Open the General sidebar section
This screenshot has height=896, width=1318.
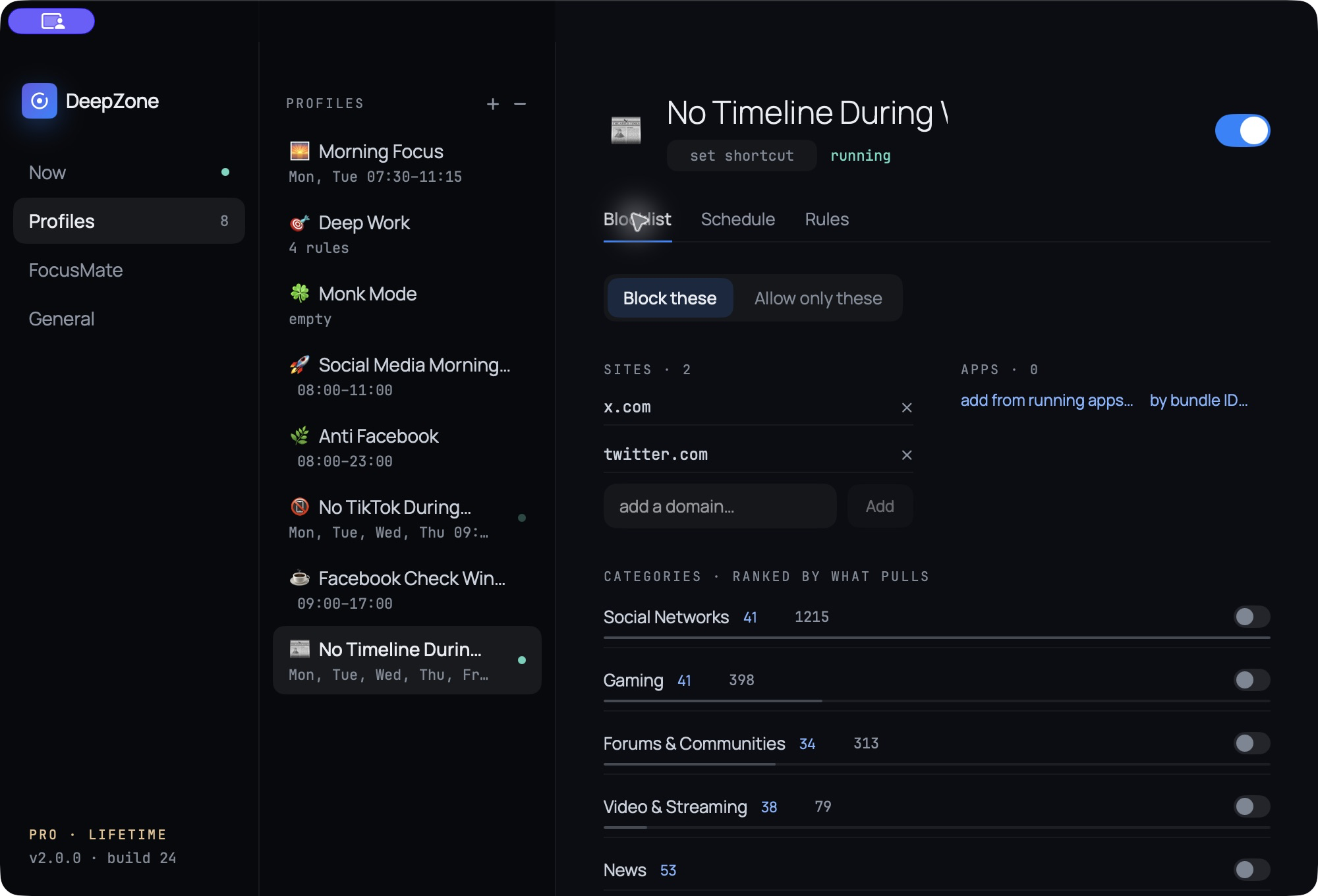[129, 319]
